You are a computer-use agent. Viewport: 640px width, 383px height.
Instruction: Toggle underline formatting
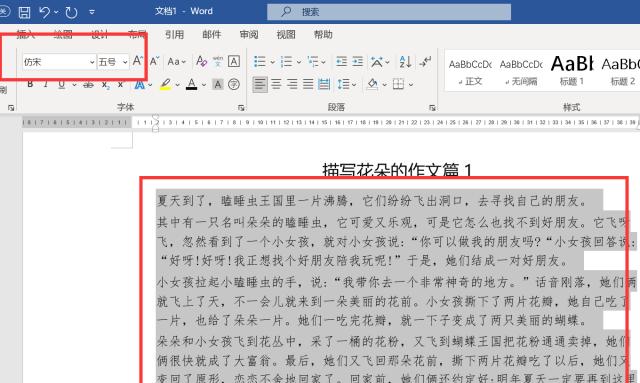(61, 85)
